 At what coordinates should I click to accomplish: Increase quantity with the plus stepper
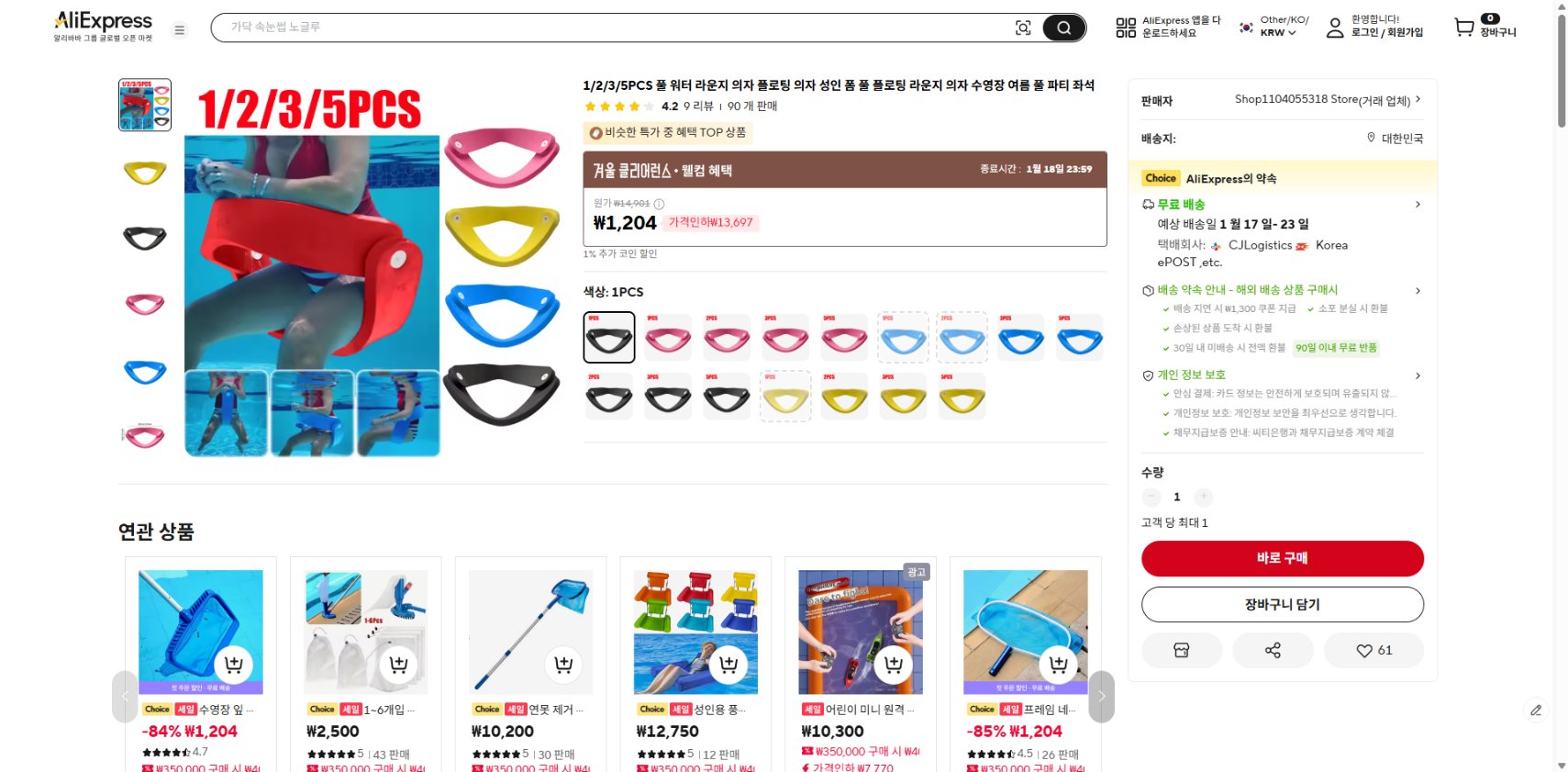pos(1203,497)
